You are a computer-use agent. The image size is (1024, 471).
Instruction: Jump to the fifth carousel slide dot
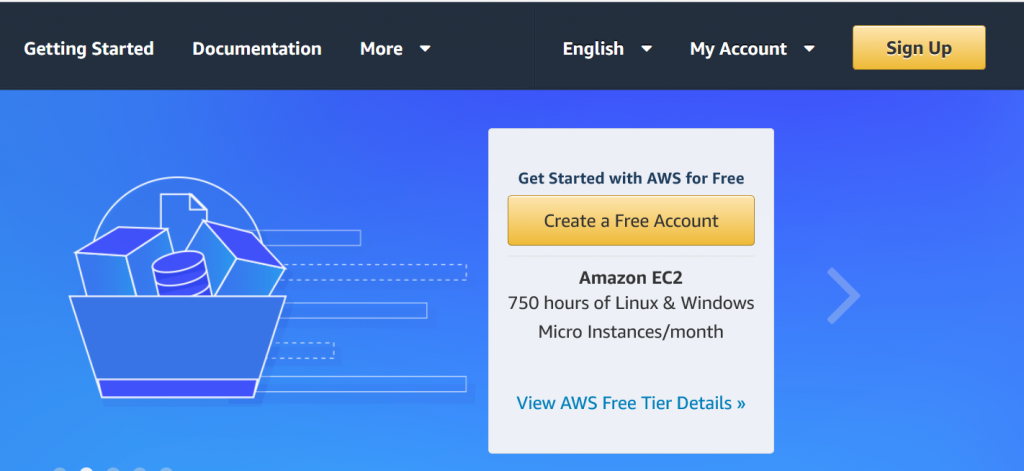(166, 469)
